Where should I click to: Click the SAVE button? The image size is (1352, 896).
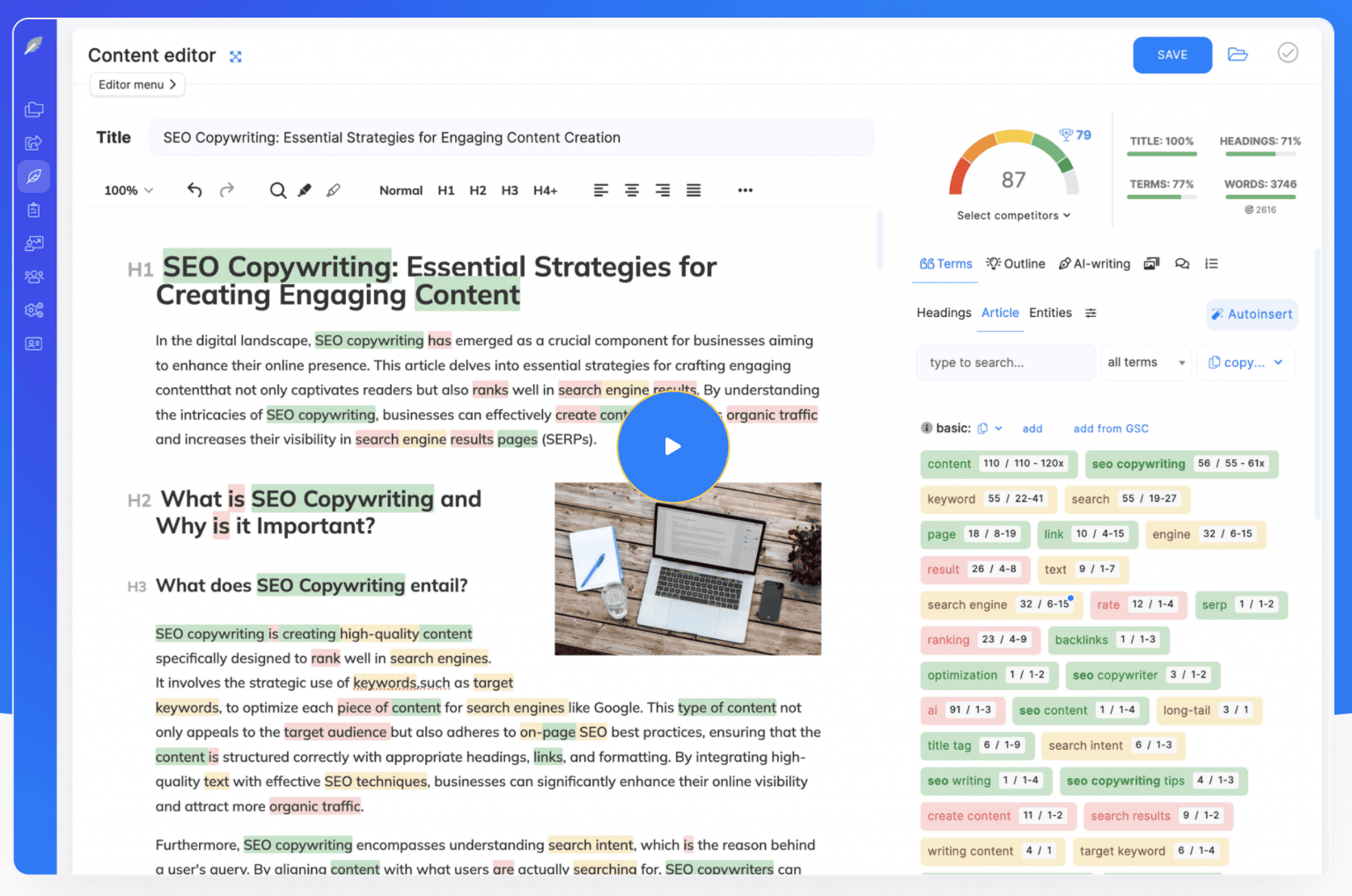click(x=1172, y=55)
